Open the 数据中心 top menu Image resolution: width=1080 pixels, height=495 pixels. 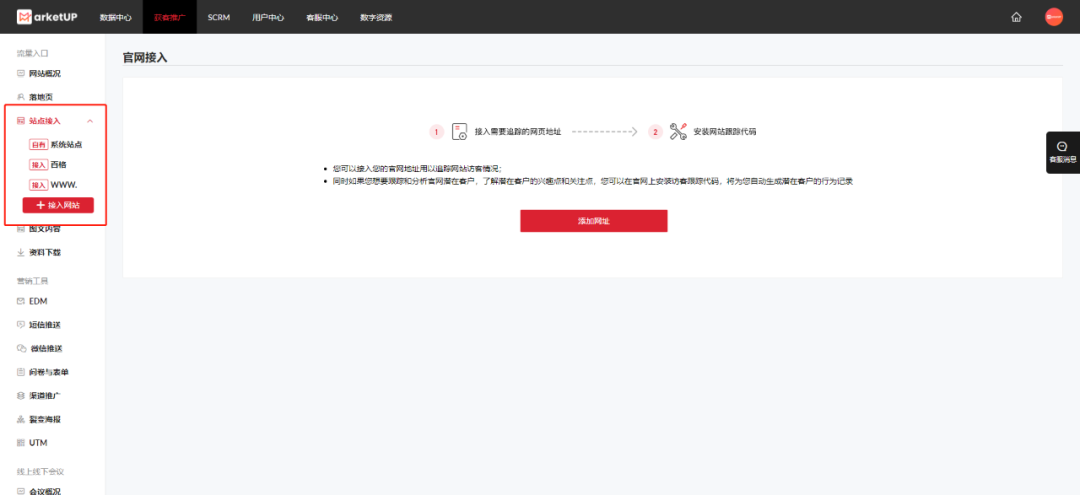point(115,18)
